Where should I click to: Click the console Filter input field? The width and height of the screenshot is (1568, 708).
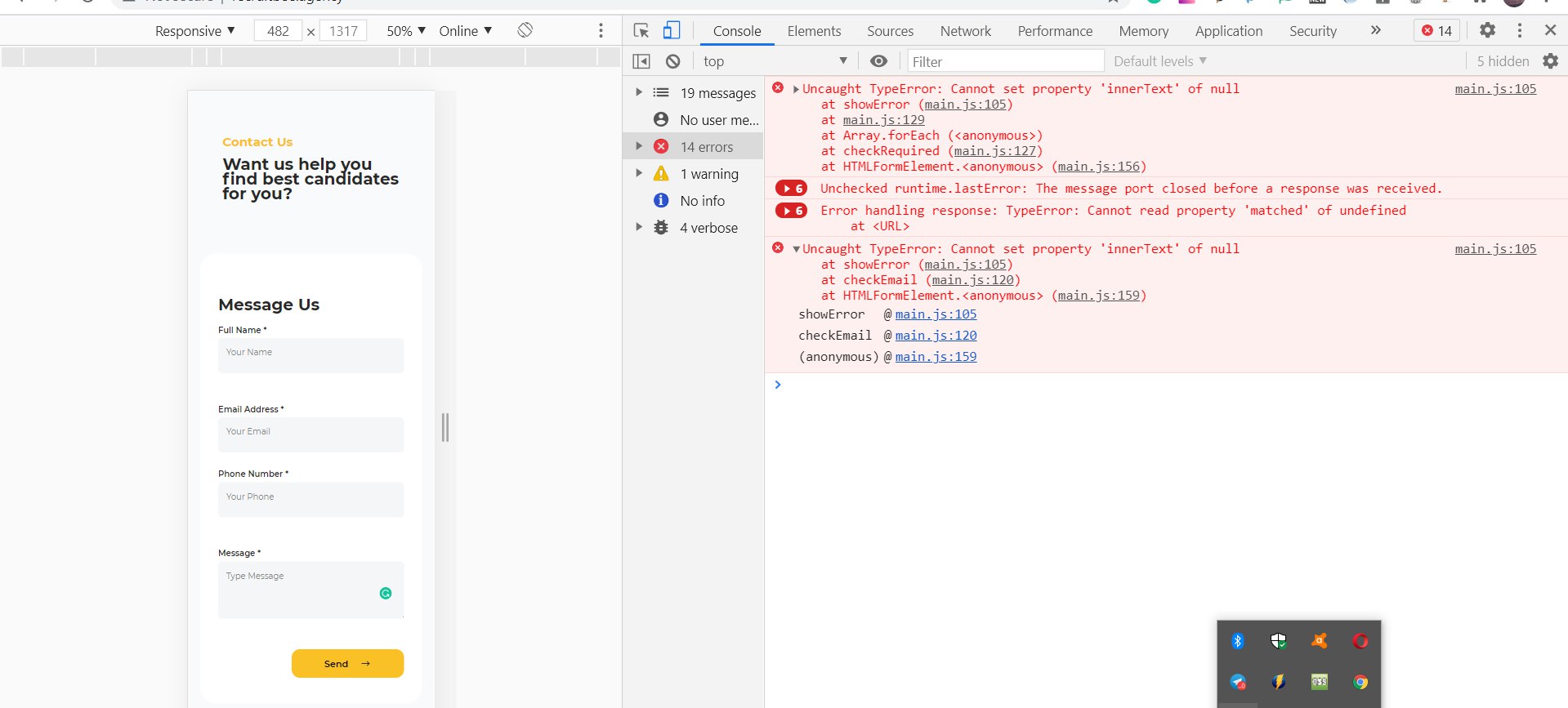1005,61
